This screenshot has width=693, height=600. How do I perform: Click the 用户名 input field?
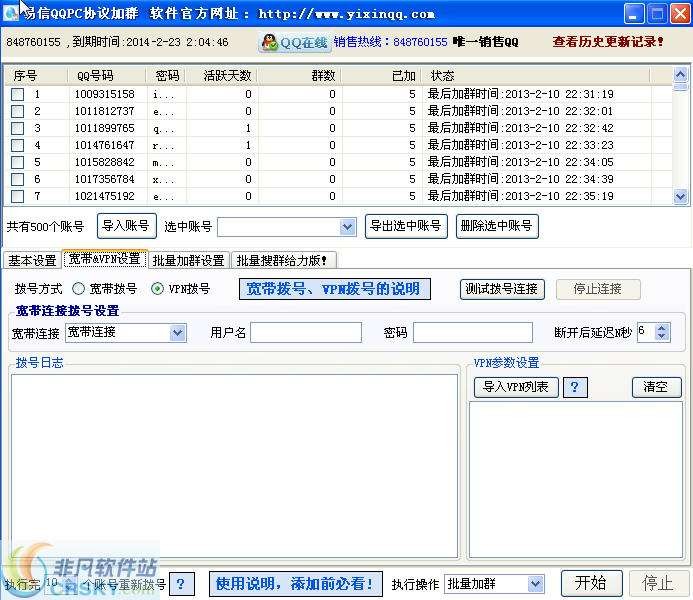point(306,333)
